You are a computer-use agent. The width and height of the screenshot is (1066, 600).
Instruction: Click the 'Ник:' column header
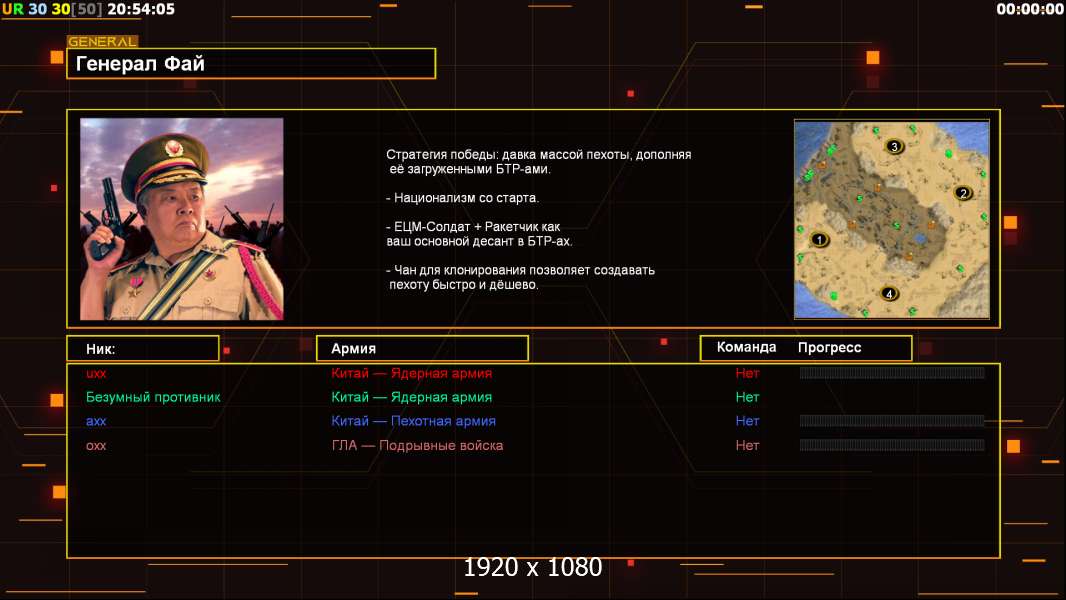143,349
